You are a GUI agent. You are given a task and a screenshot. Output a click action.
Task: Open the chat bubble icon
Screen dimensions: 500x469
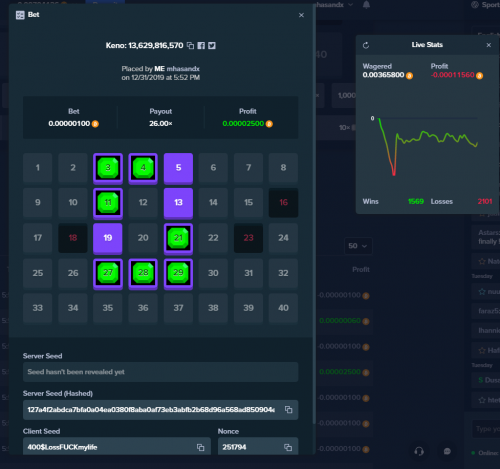pyautogui.click(x=447, y=451)
